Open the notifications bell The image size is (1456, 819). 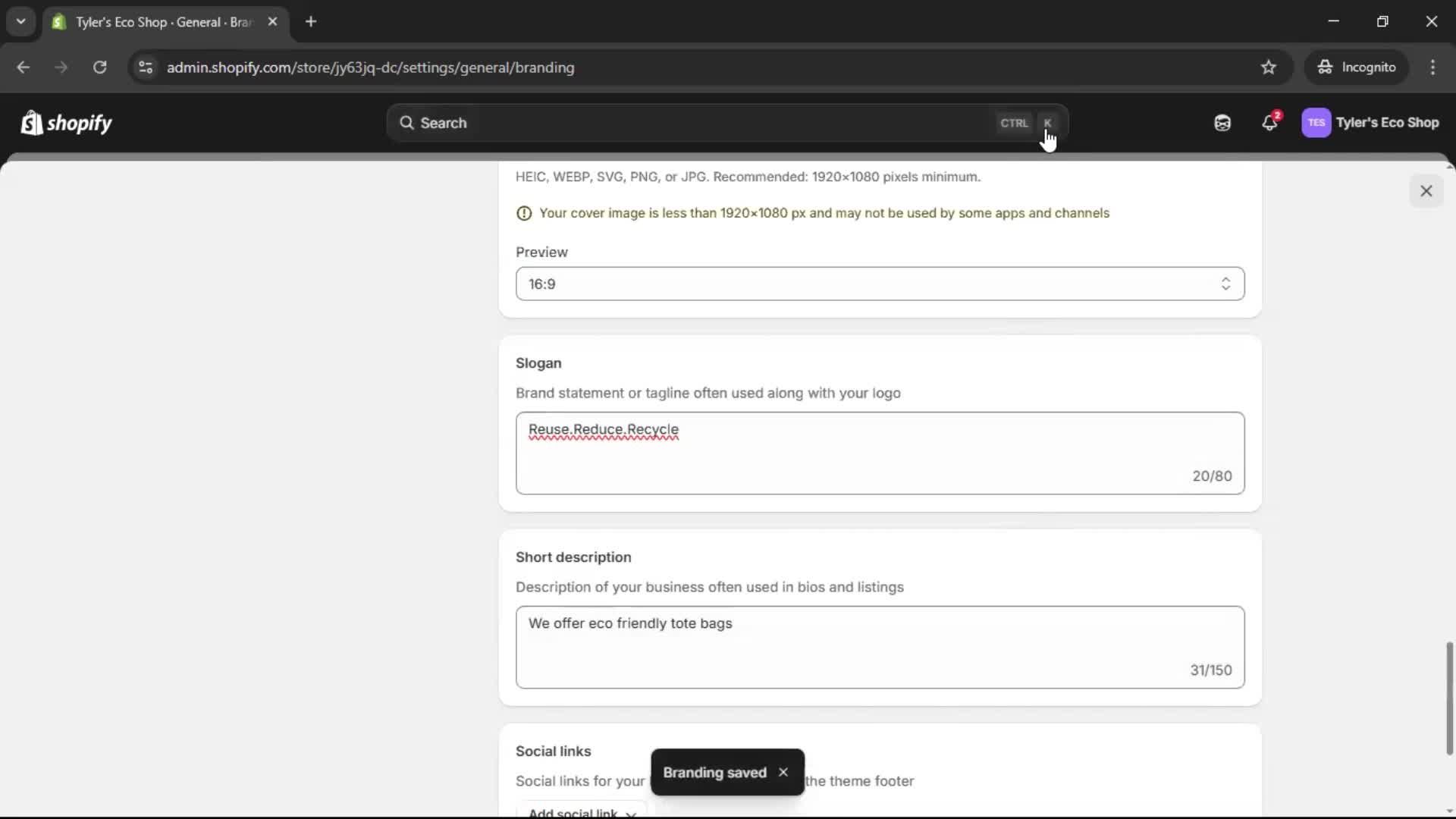pos(1269,123)
